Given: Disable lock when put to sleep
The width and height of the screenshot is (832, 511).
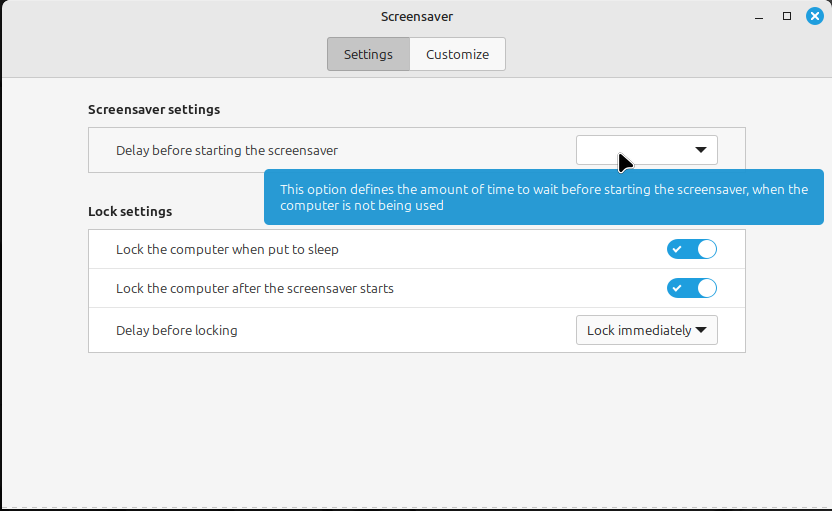Looking at the screenshot, I should pos(692,249).
